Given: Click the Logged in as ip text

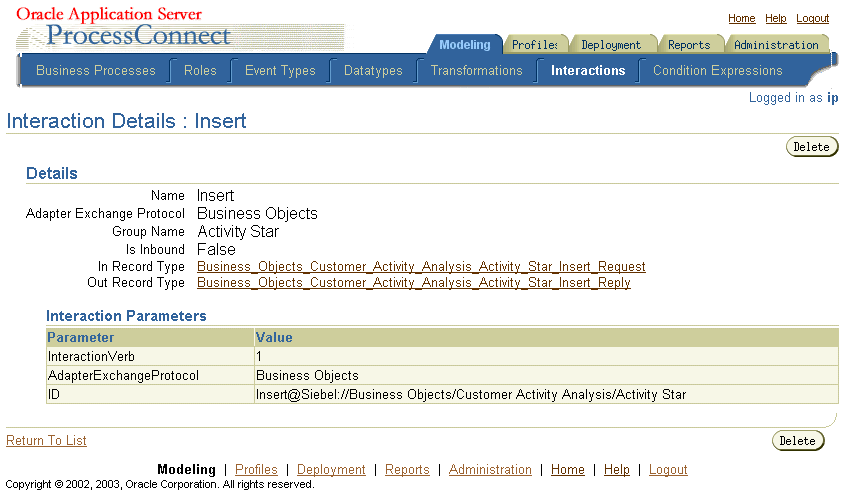Looking at the screenshot, I should 793,98.
